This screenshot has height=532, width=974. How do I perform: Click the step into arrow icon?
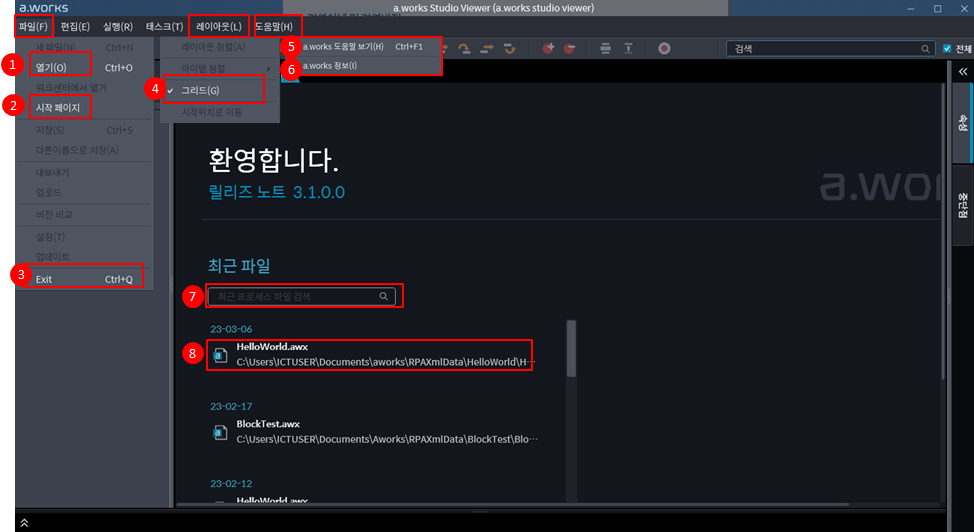point(487,48)
